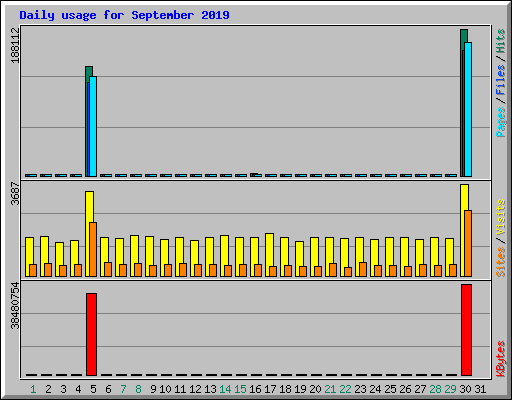Click day label 27 on x-axis

click(420, 389)
